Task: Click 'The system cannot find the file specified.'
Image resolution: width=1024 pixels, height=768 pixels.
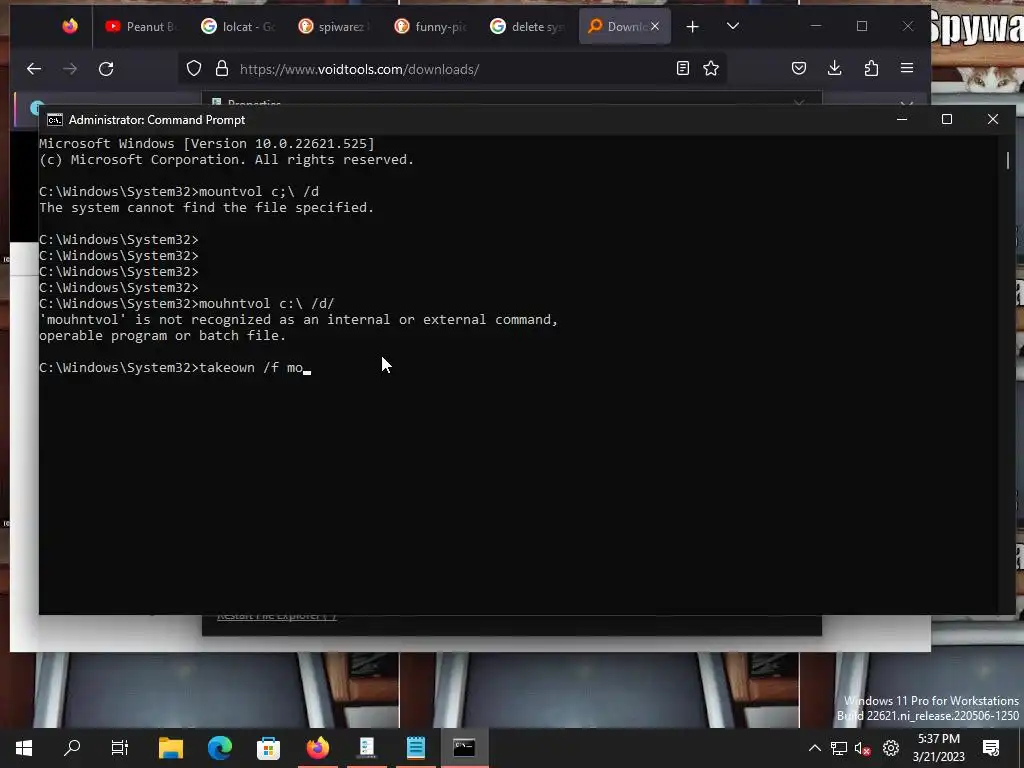Action: 206,208
